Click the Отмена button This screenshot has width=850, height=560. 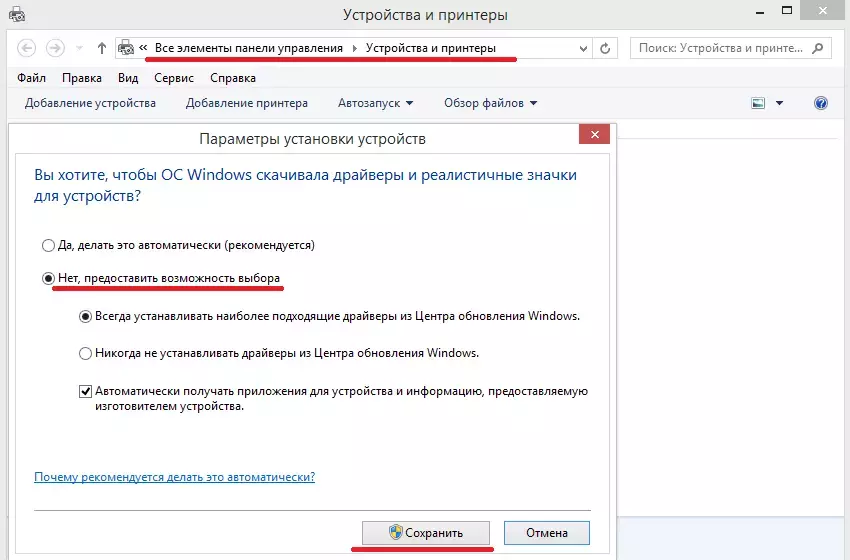pyautogui.click(x=546, y=533)
